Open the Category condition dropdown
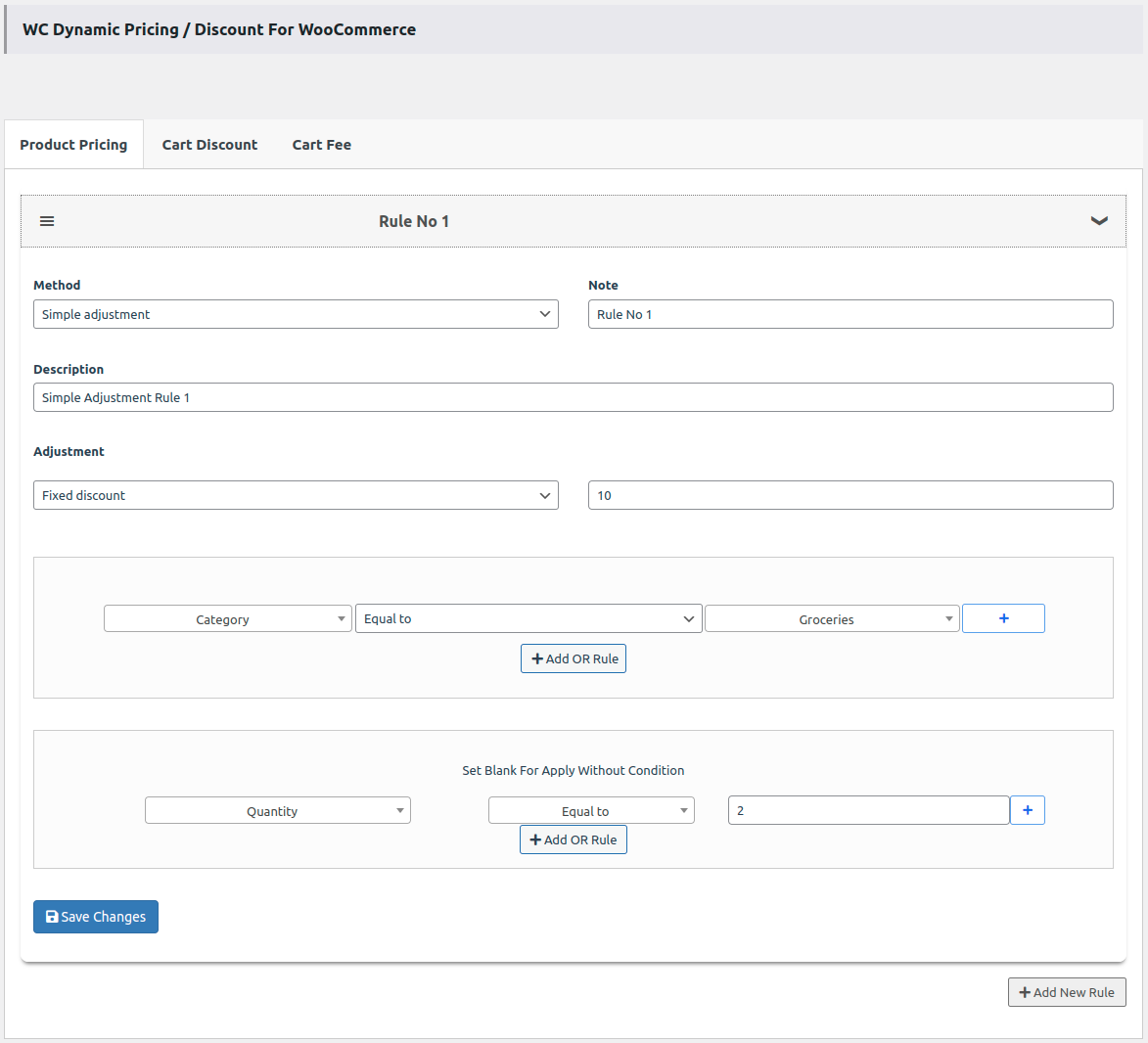 tap(227, 617)
